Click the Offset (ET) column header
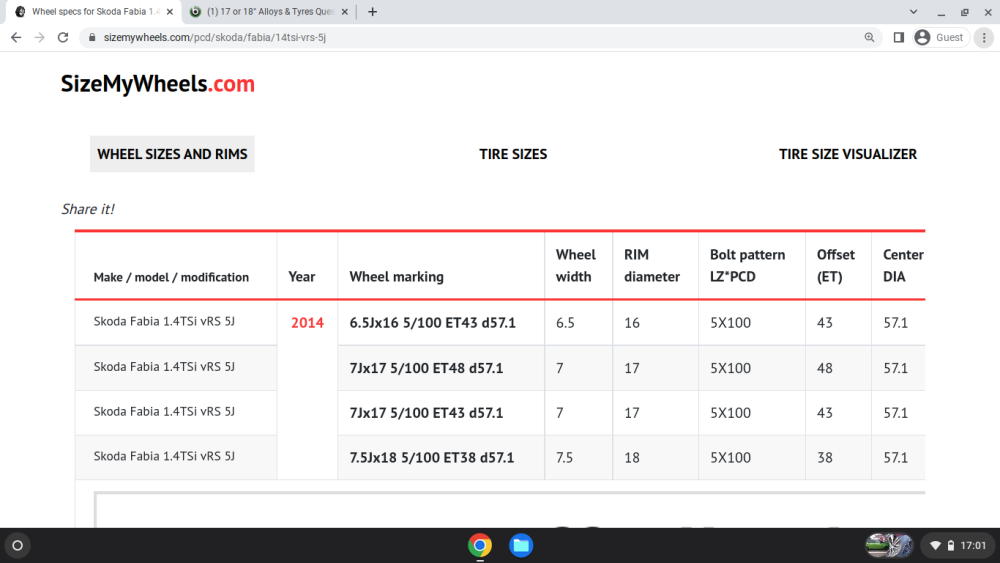The height and width of the screenshot is (563, 1000). 835,266
